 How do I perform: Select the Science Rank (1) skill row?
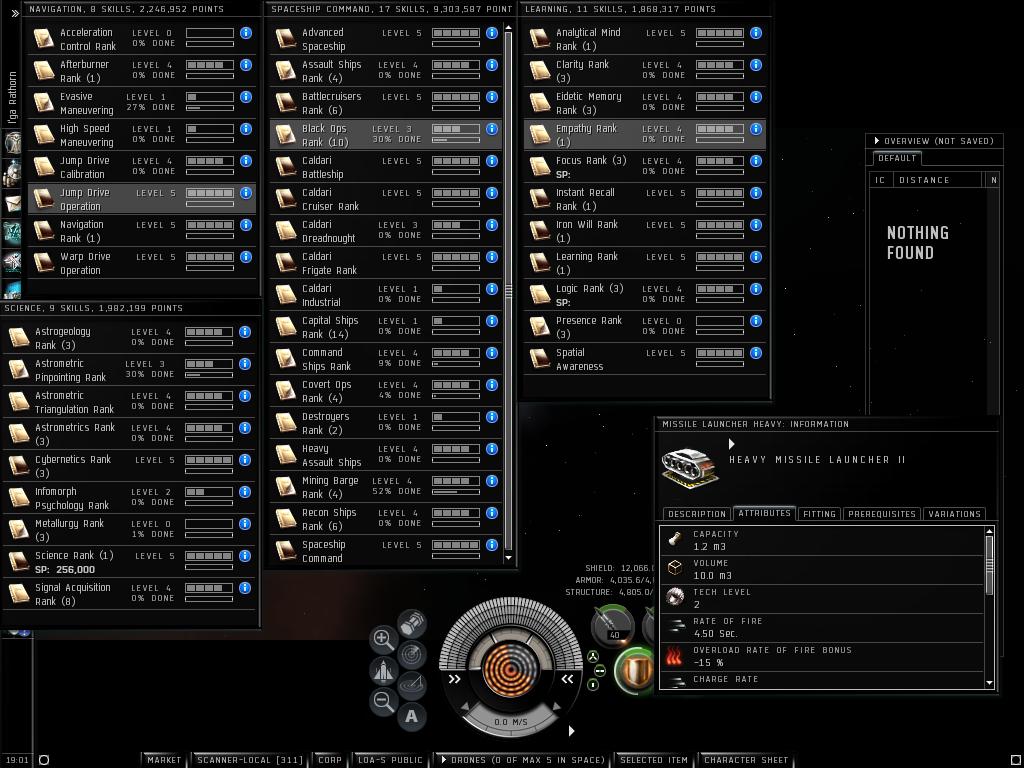tap(129, 562)
